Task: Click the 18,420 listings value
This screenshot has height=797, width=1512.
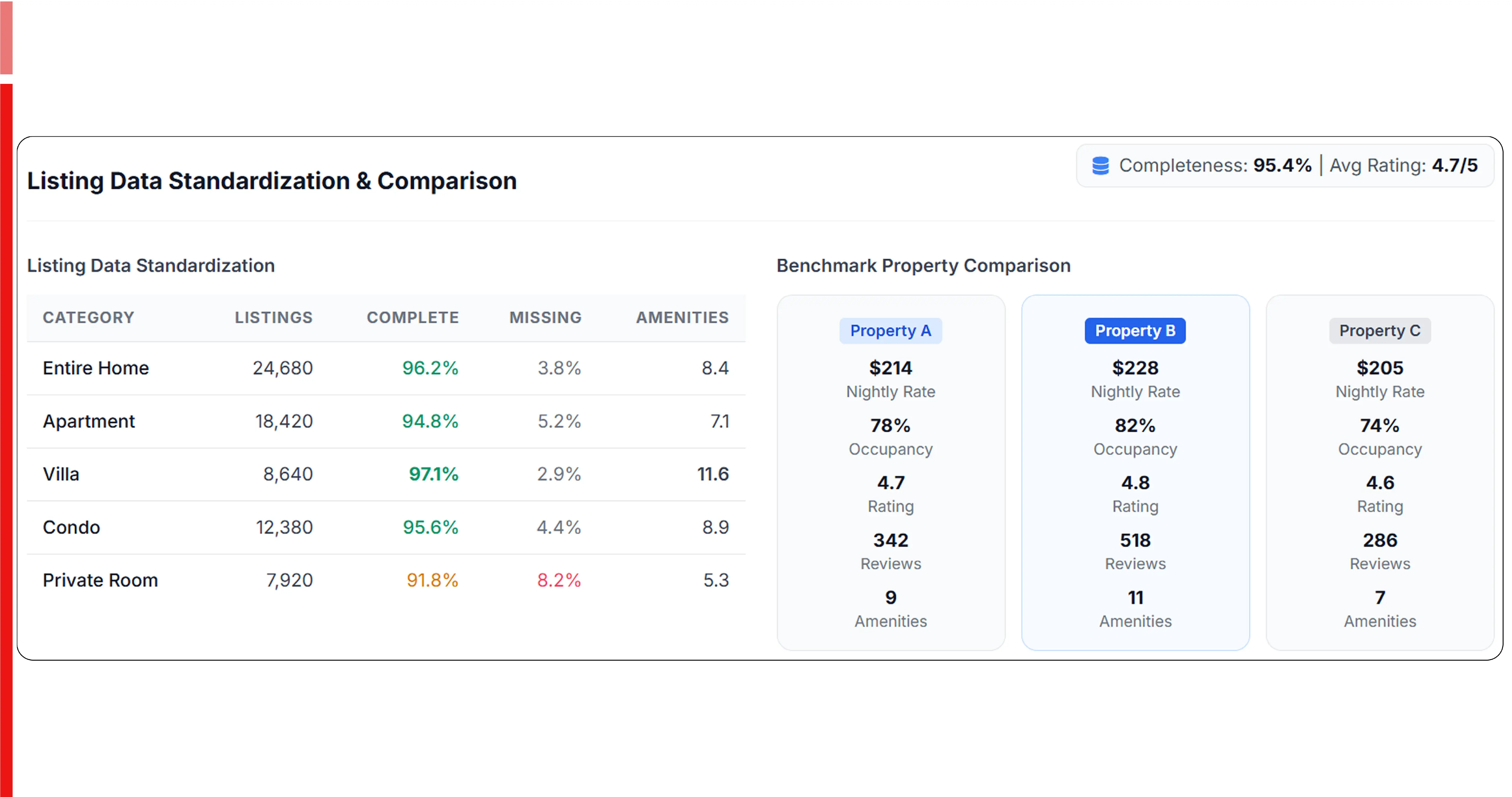Action: point(284,421)
